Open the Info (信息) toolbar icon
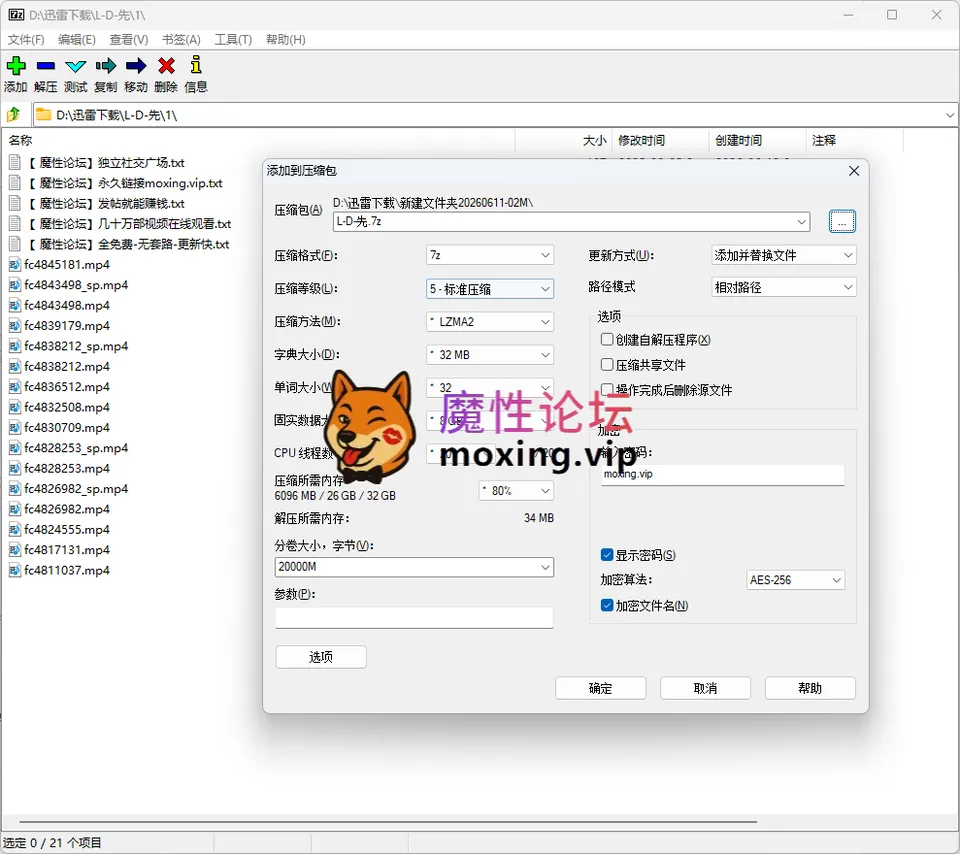This screenshot has height=854, width=960. point(196,65)
